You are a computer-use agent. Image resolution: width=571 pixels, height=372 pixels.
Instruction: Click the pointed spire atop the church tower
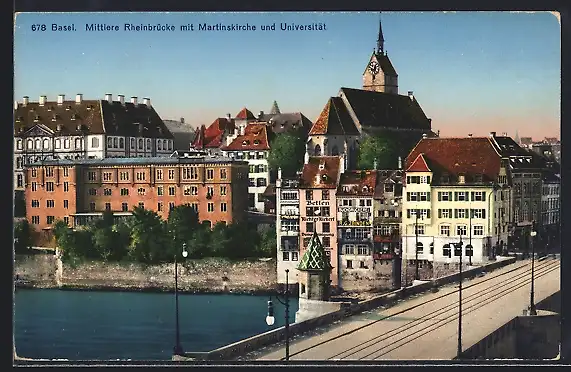point(380,36)
